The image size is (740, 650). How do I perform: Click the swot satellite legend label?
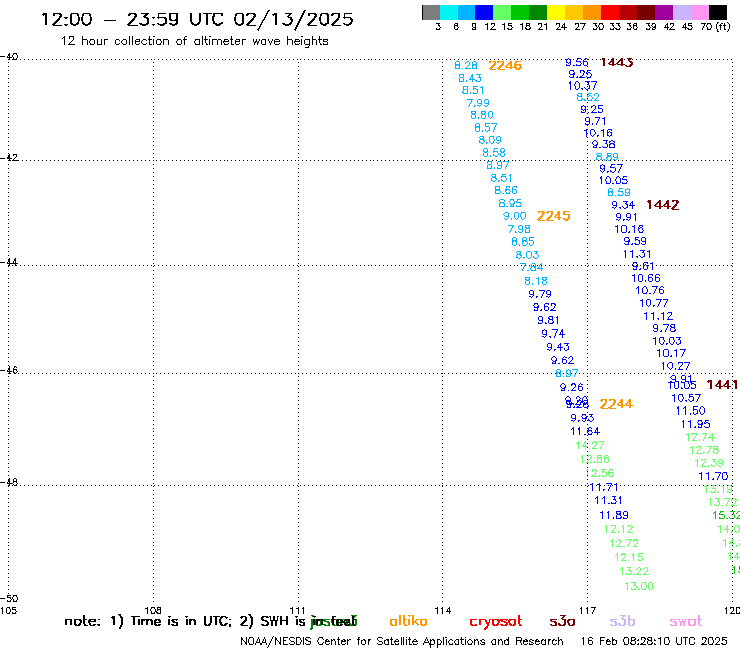pyautogui.click(x=685, y=621)
